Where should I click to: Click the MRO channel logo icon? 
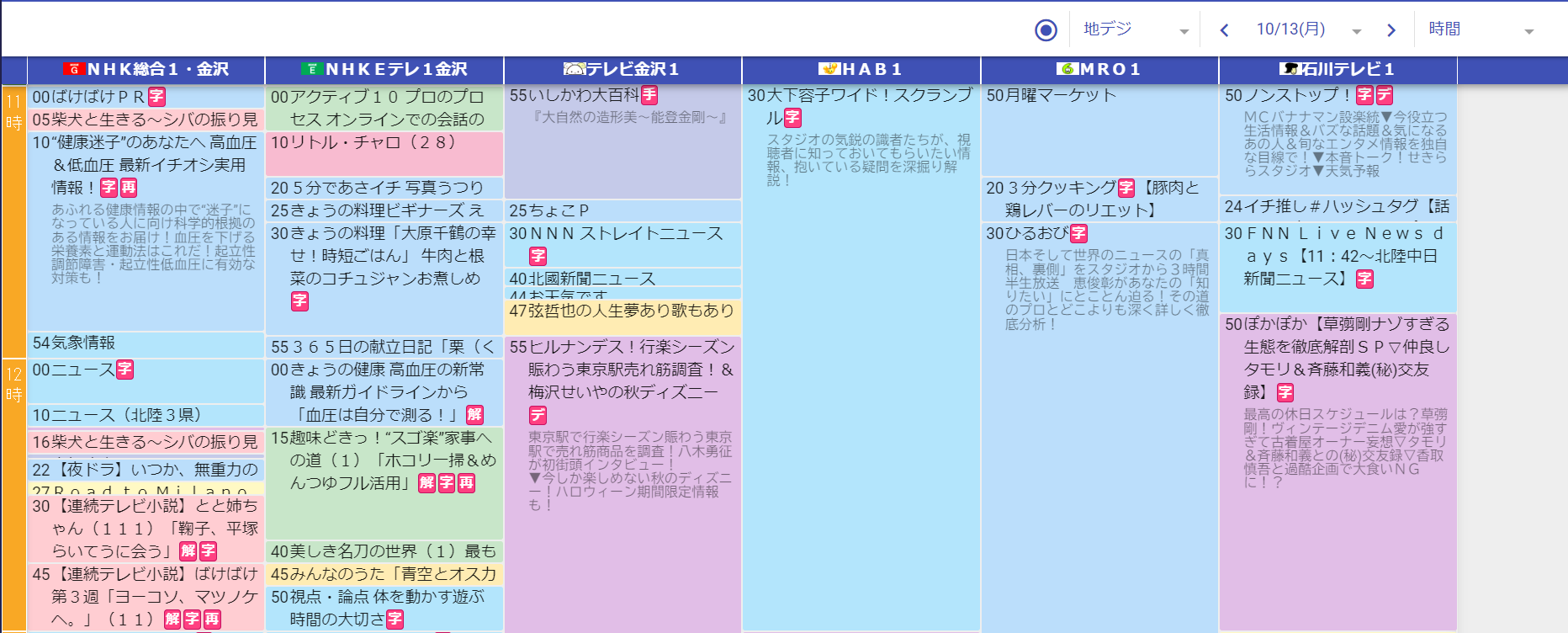[1067, 69]
